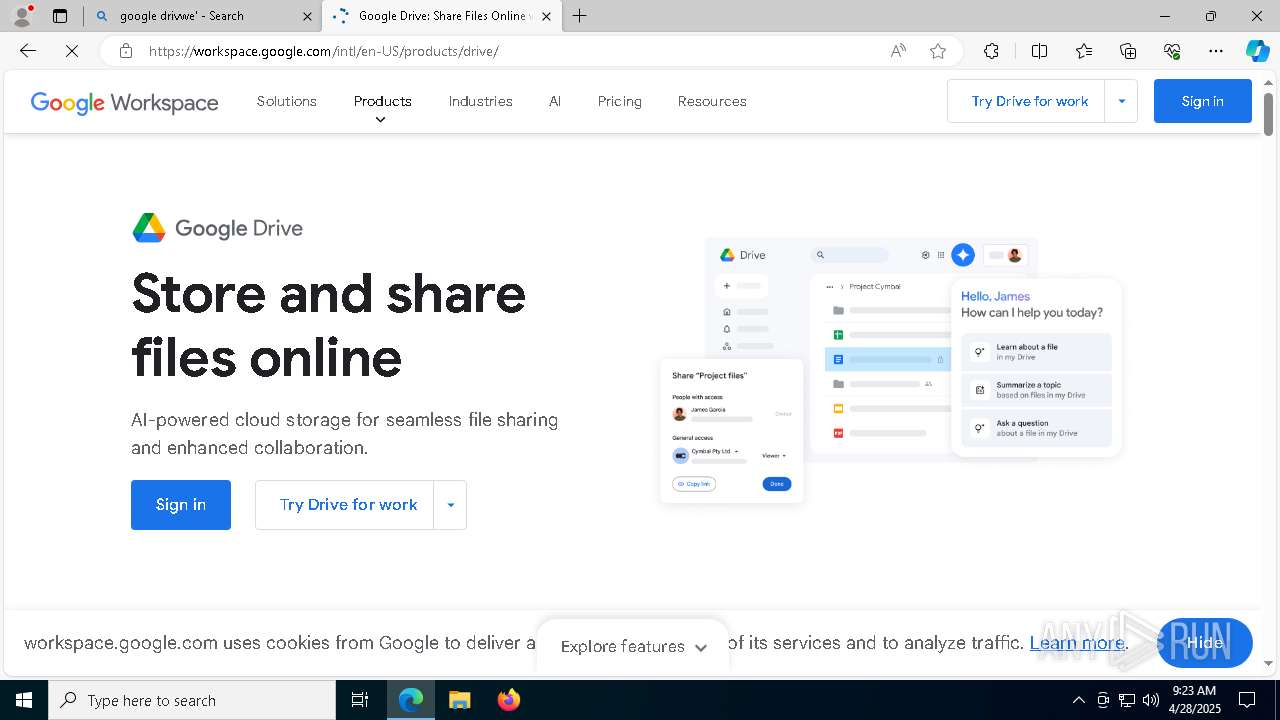
Task: Expand Products menu chevron
Action: tap(380, 120)
